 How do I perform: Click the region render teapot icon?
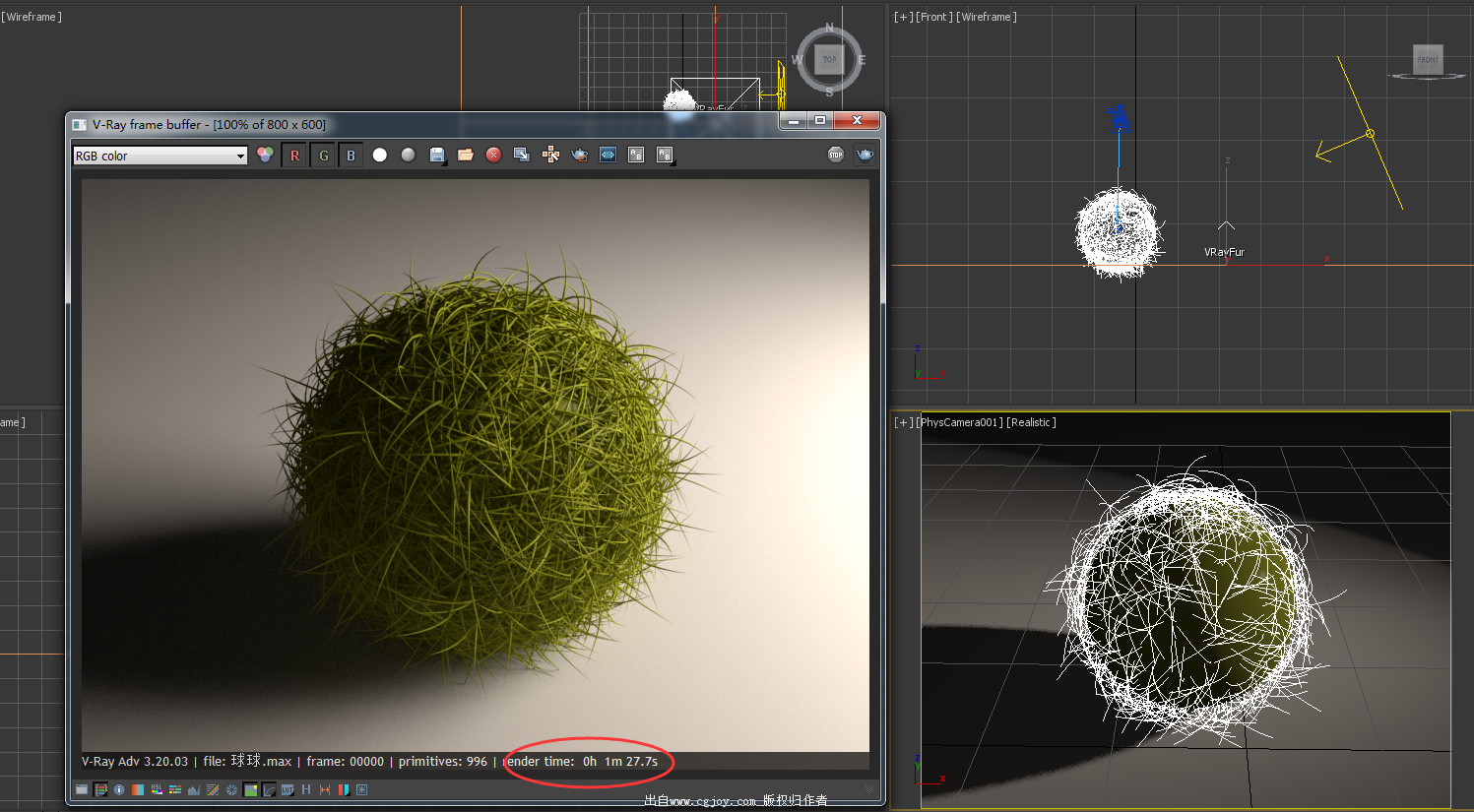coord(579,155)
